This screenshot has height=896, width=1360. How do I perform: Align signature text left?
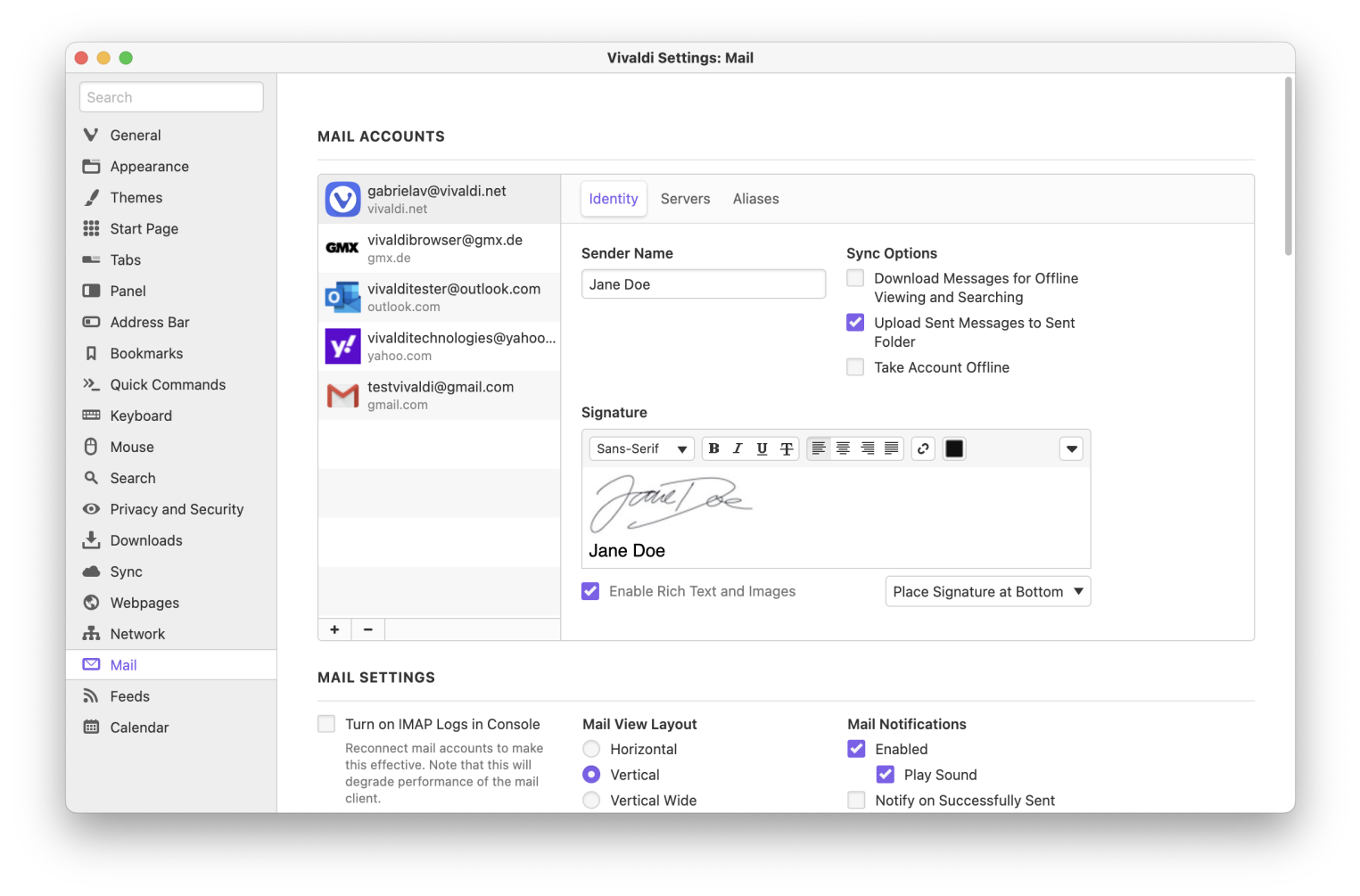(x=819, y=448)
